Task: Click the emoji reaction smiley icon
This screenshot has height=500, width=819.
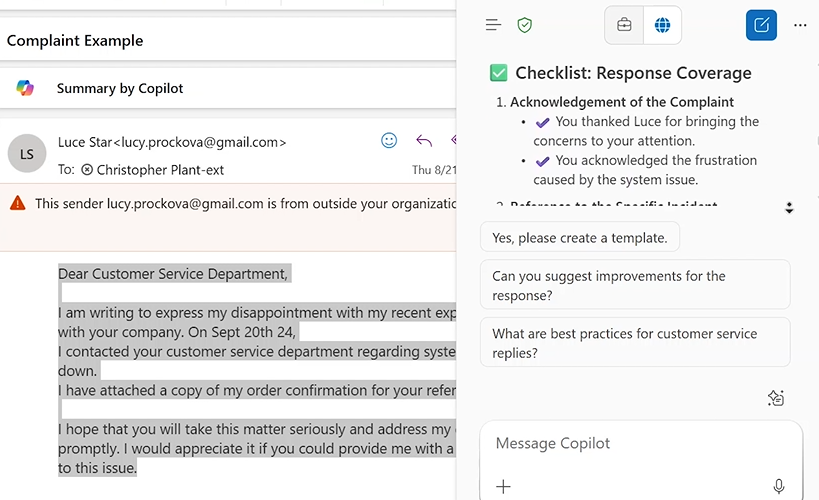Action: coord(389,141)
